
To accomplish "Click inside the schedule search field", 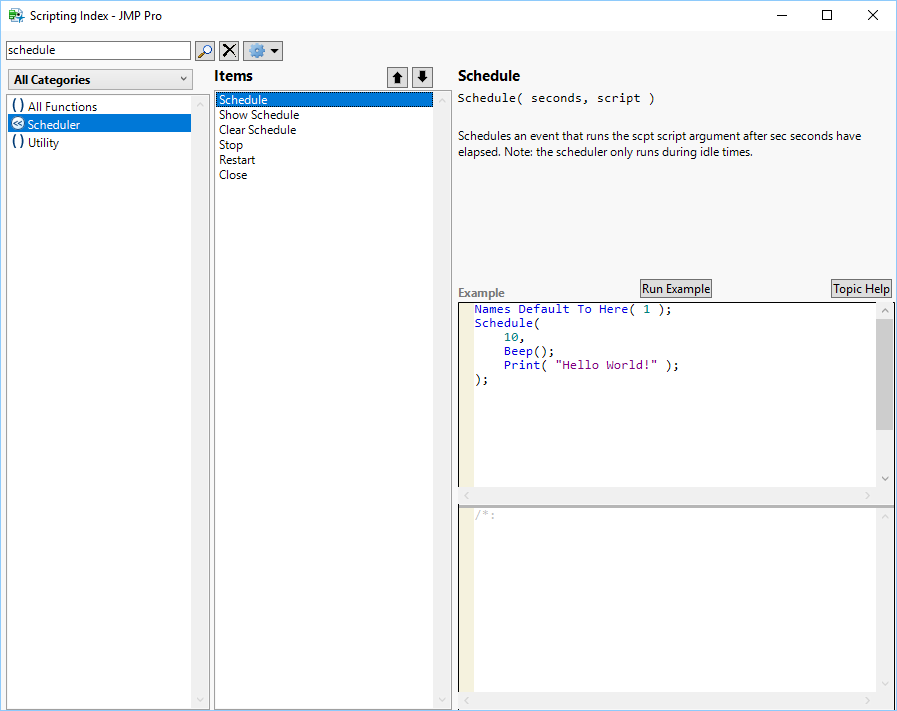I will (x=97, y=50).
